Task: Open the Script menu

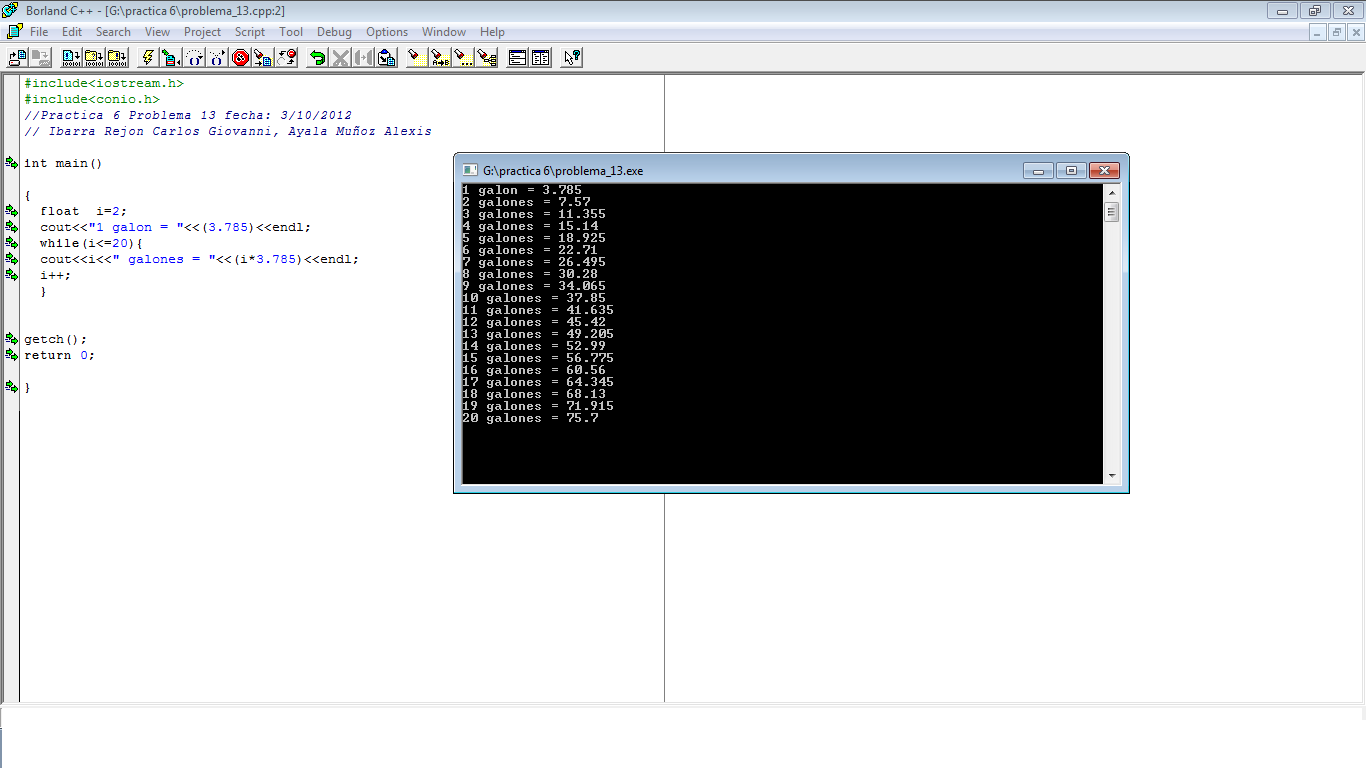Action: pyautogui.click(x=249, y=31)
